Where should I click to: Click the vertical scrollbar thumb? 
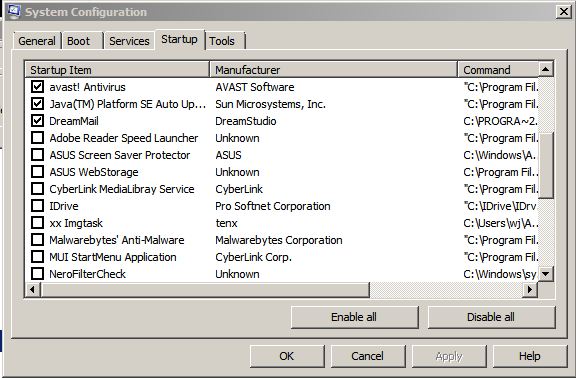pyautogui.click(x=546, y=165)
